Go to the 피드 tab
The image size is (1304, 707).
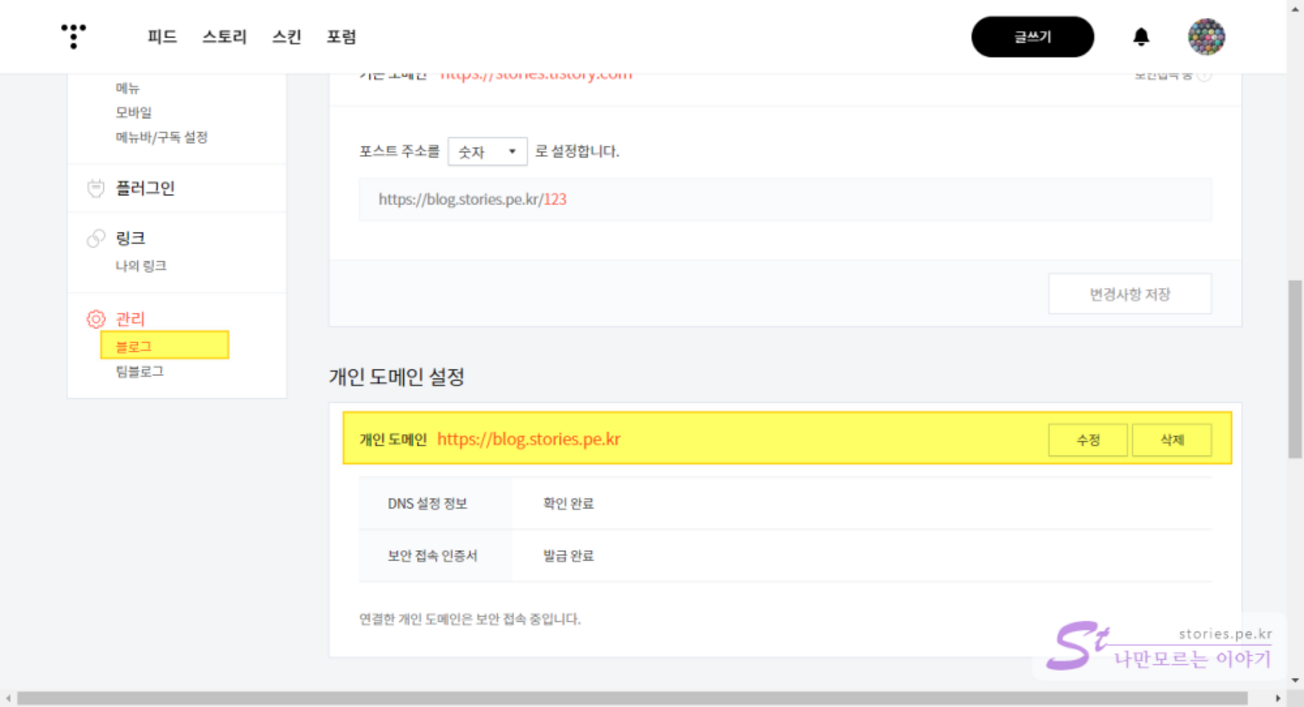coord(162,37)
